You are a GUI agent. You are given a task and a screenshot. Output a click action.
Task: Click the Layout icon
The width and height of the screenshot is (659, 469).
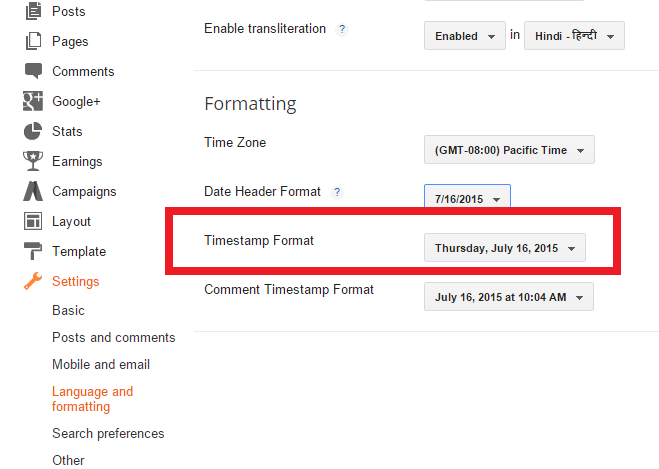click(33, 222)
